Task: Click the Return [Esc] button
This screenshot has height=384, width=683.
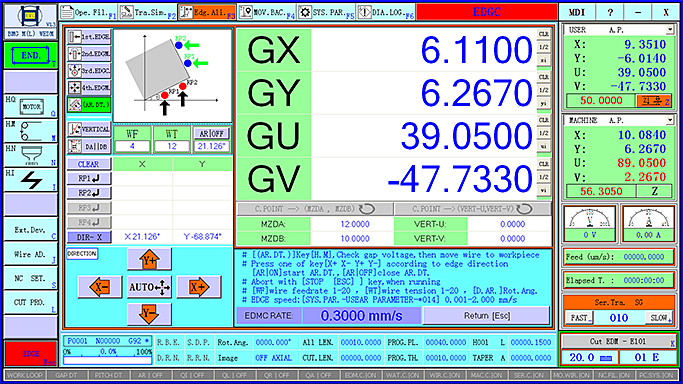Action: click(x=487, y=316)
